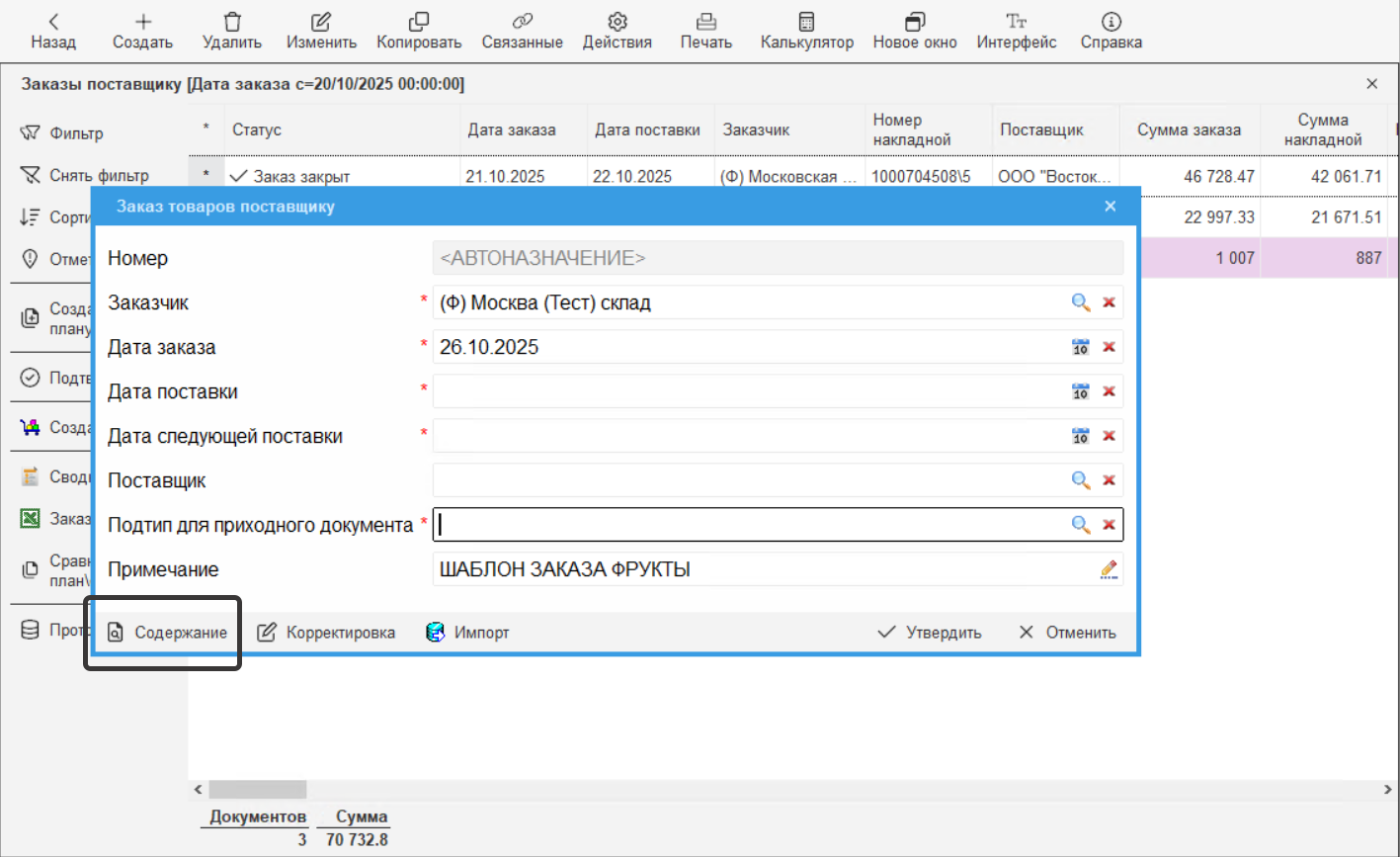Click the Создать plus icon in toolbar
The height and width of the screenshot is (857, 1400).
point(143,22)
